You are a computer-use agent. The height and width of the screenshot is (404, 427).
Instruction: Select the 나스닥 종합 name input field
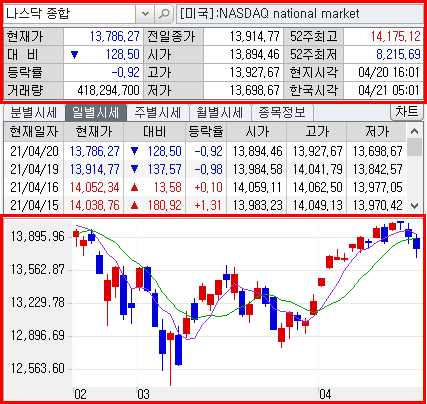[69, 14]
